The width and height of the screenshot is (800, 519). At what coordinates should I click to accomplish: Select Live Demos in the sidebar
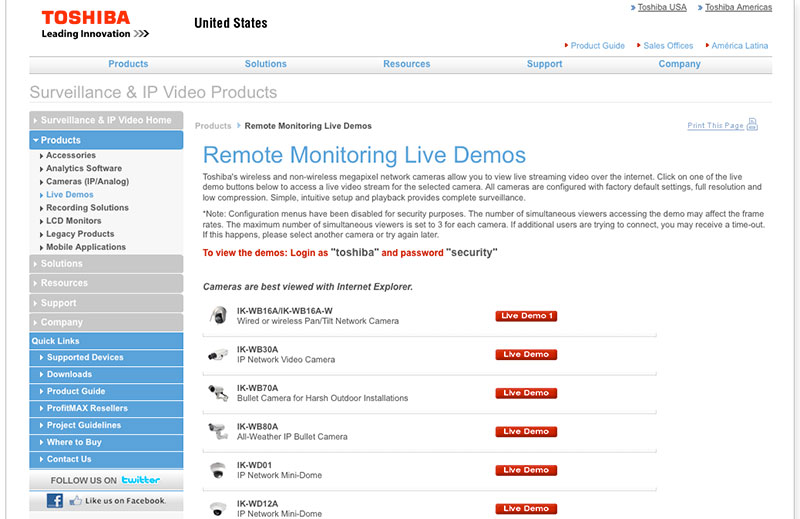[x=70, y=194]
